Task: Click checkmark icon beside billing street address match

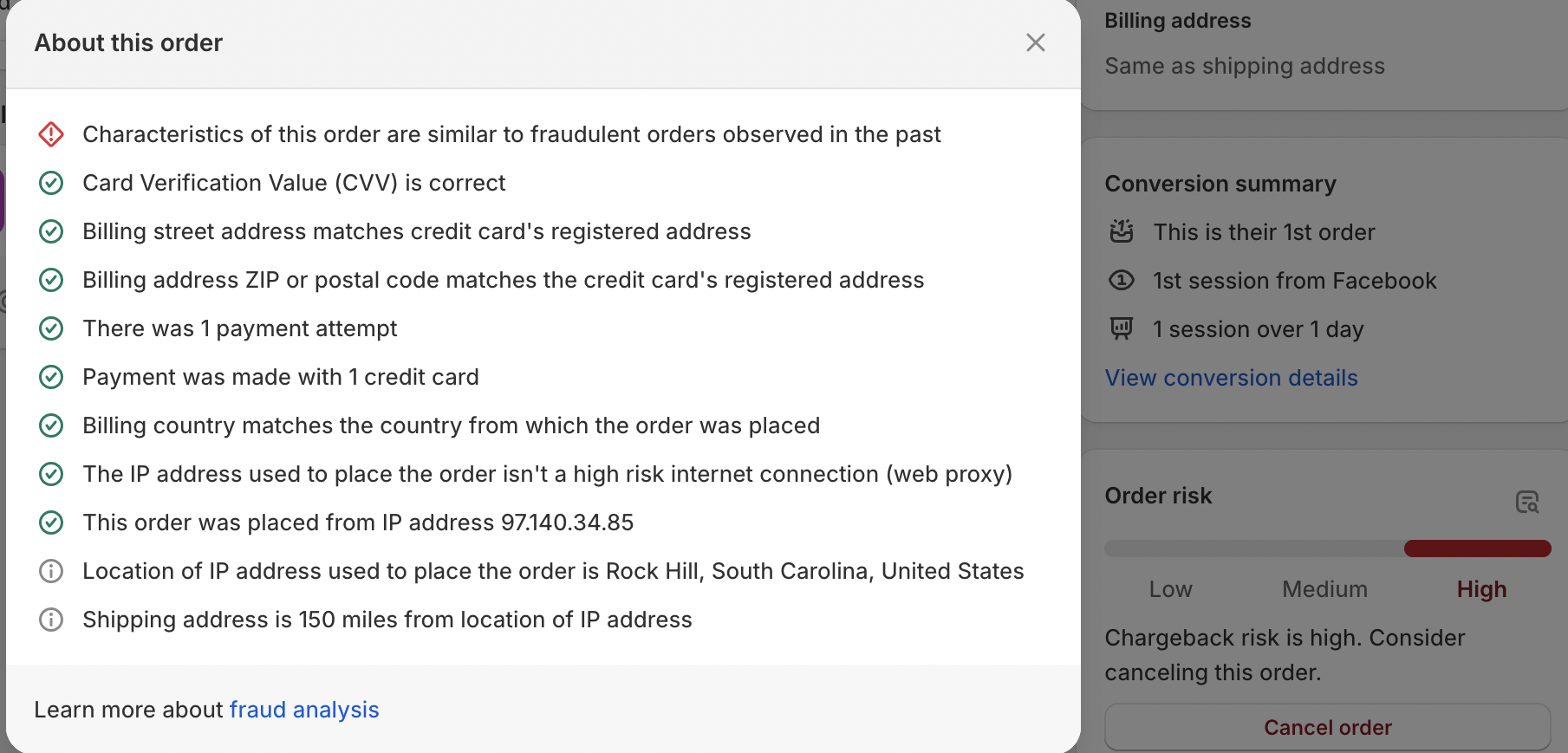Action: click(x=51, y=231)
